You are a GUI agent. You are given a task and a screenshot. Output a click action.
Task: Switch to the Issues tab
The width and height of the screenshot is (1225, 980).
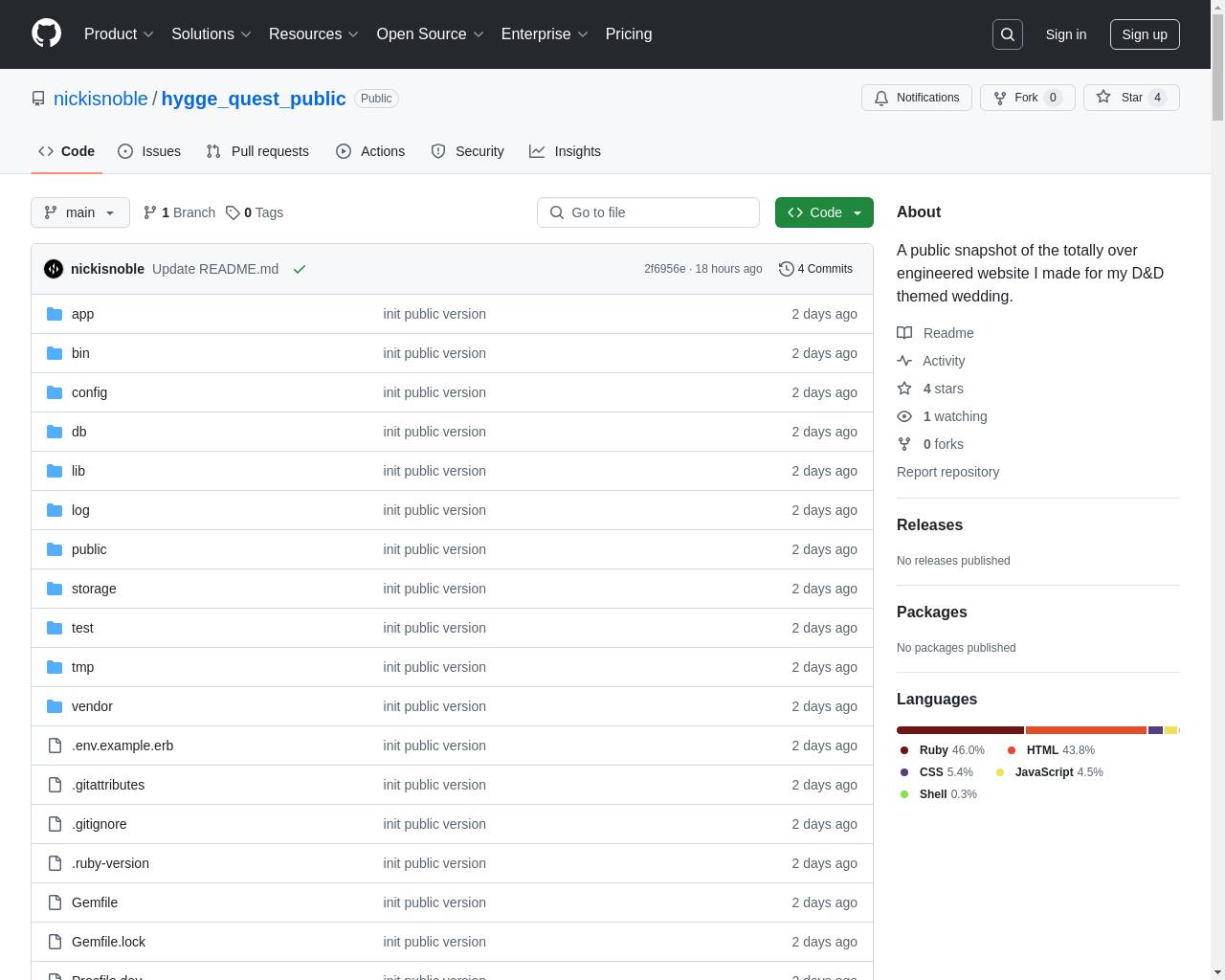(x=149, y=151)
